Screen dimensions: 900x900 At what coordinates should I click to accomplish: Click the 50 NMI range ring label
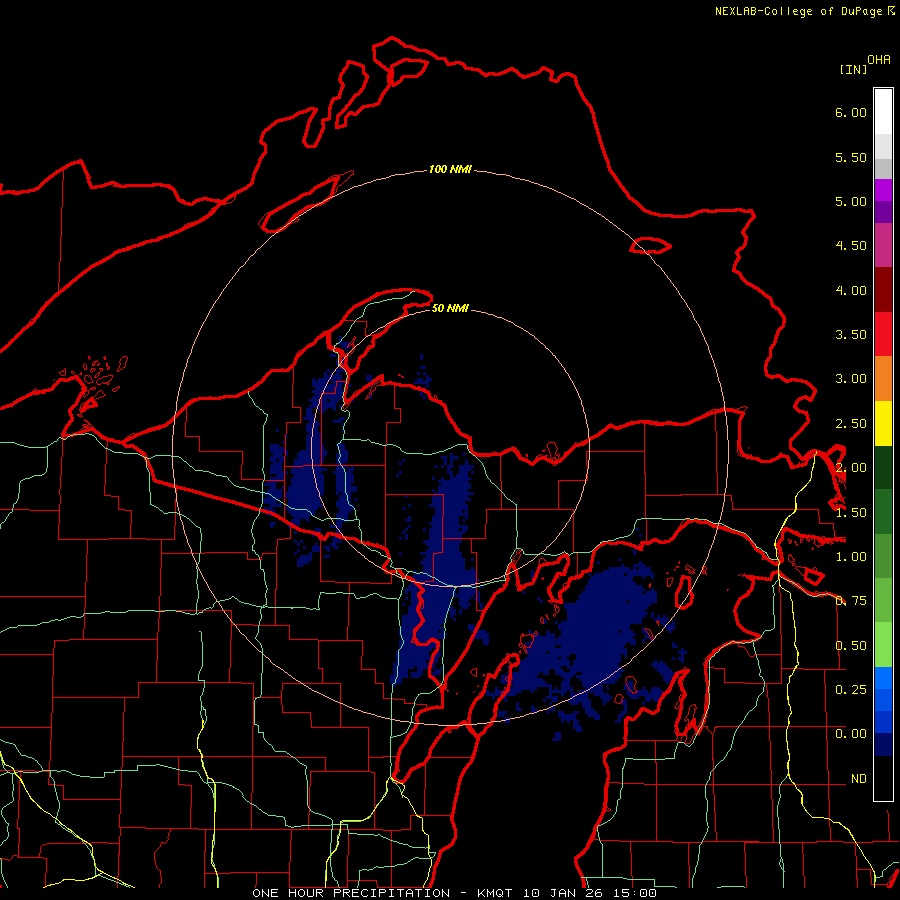(450, 309)
